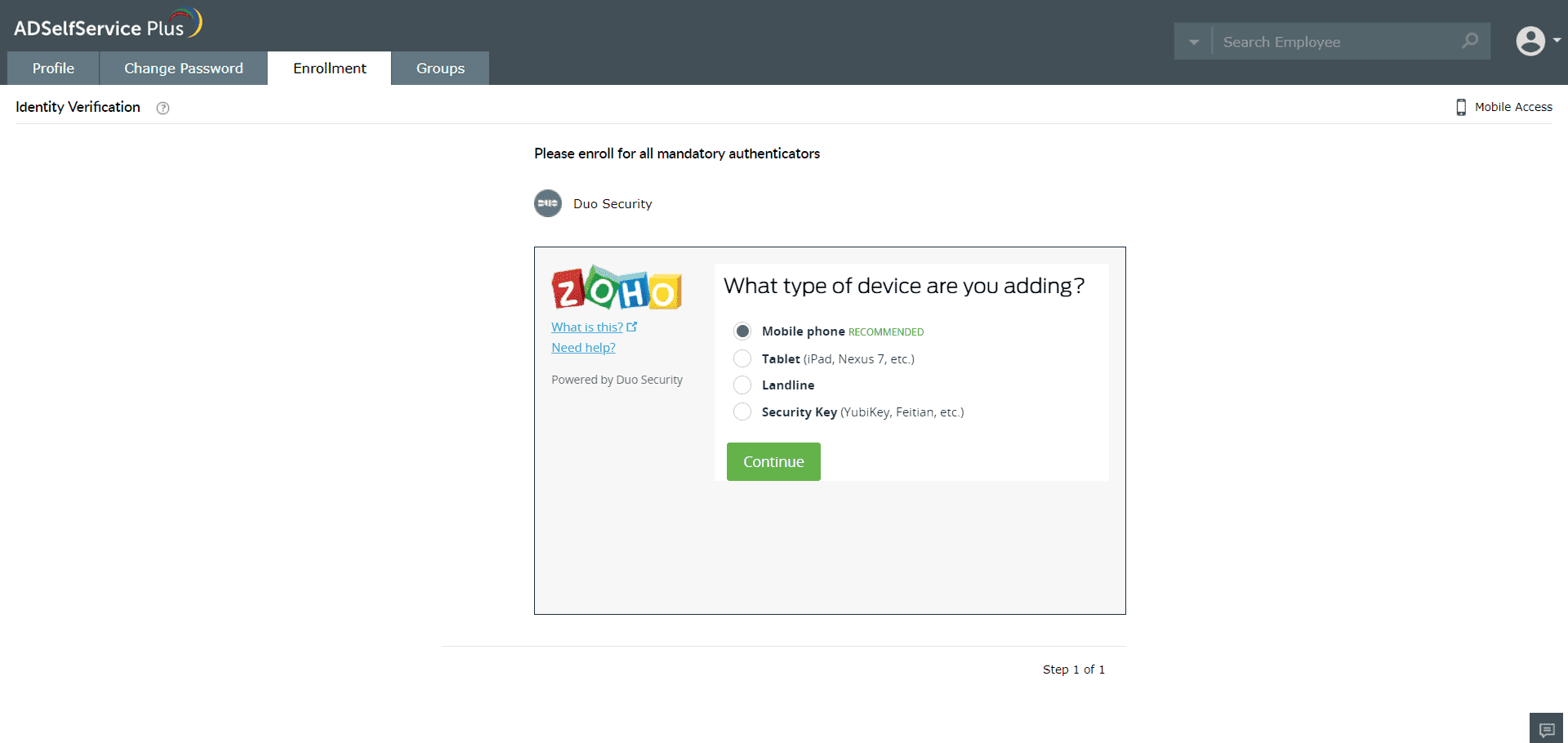This screenshot has height=743, width=1568.
Task: Click the Mobile Access link
Action: (x=1513, y=107)
